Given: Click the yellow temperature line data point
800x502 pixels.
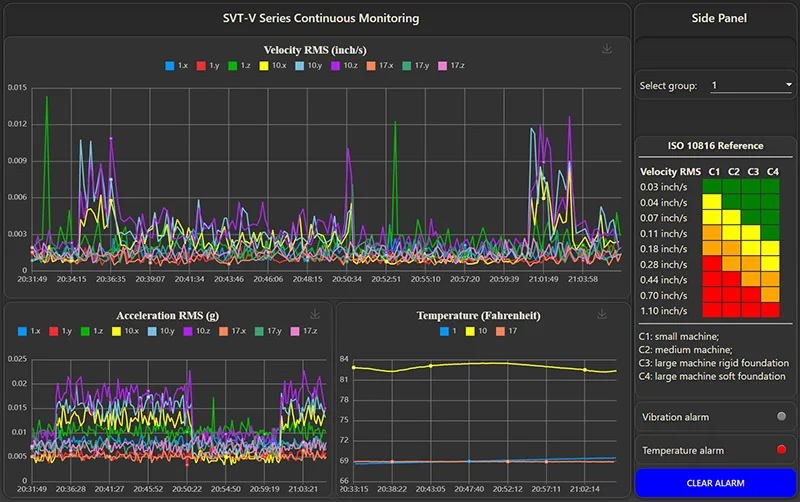Looking at the screenshot, I should tap(431, 366).
